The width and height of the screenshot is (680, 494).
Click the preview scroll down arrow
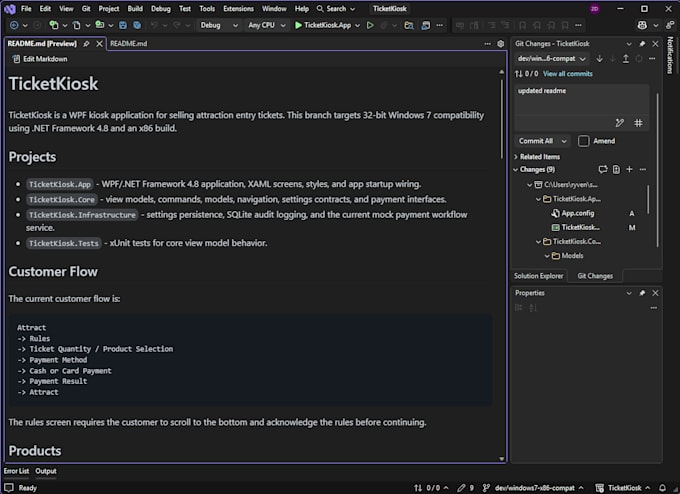(x=502, y=459)
